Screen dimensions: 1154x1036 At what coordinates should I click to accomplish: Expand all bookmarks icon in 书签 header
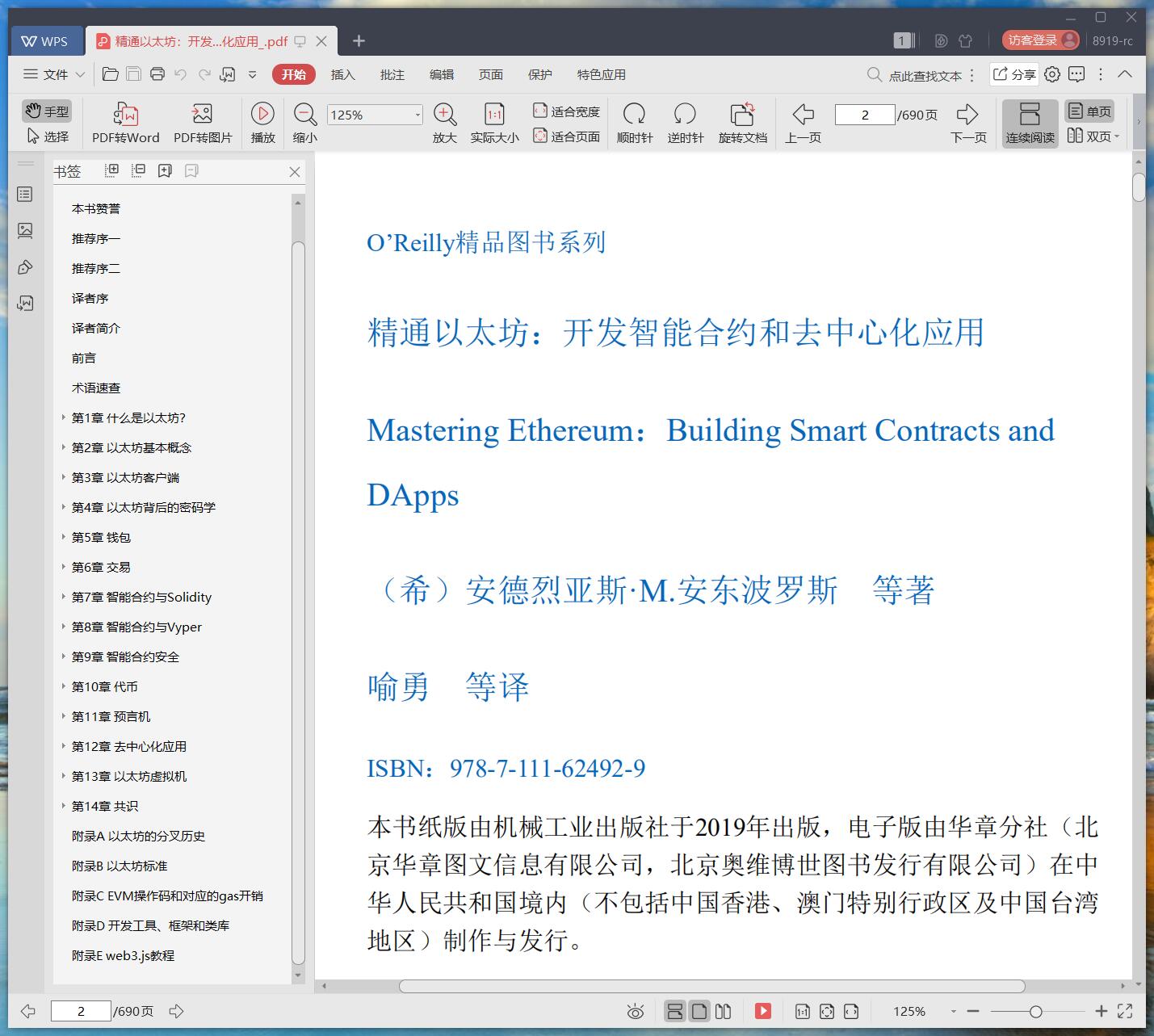point(112,170)
